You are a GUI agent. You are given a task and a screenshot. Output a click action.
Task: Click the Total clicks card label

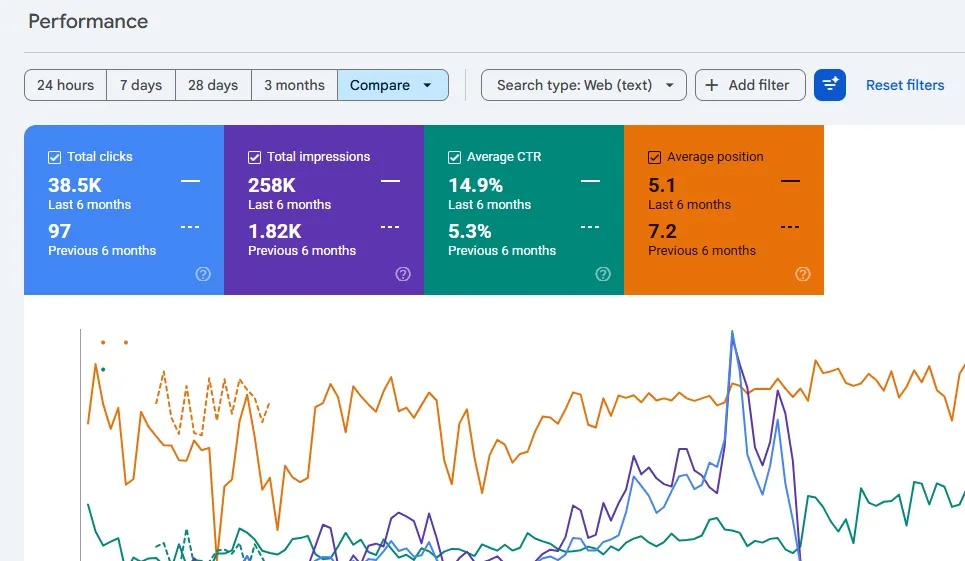pyautogui.click(x=100, y=157)
